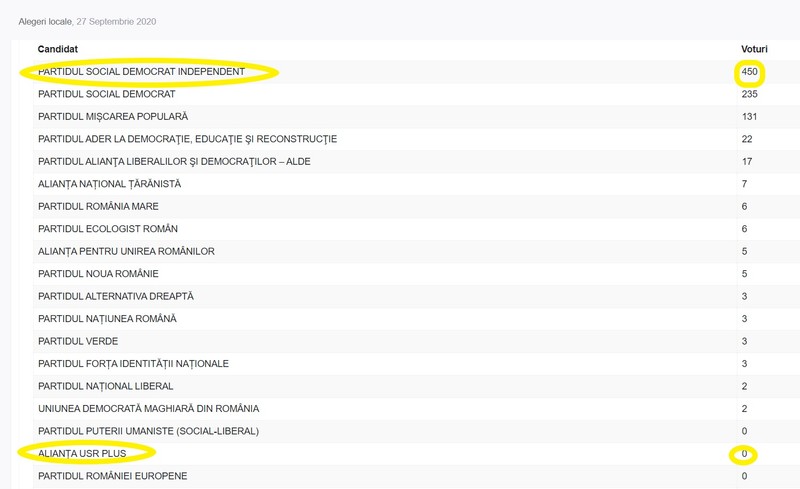Click votes value for PARTIDUL NAȚIUNEA ROMÂNĂ
Image resolution: width=800 pixels, height=489 pixels.
pos(744,319)
